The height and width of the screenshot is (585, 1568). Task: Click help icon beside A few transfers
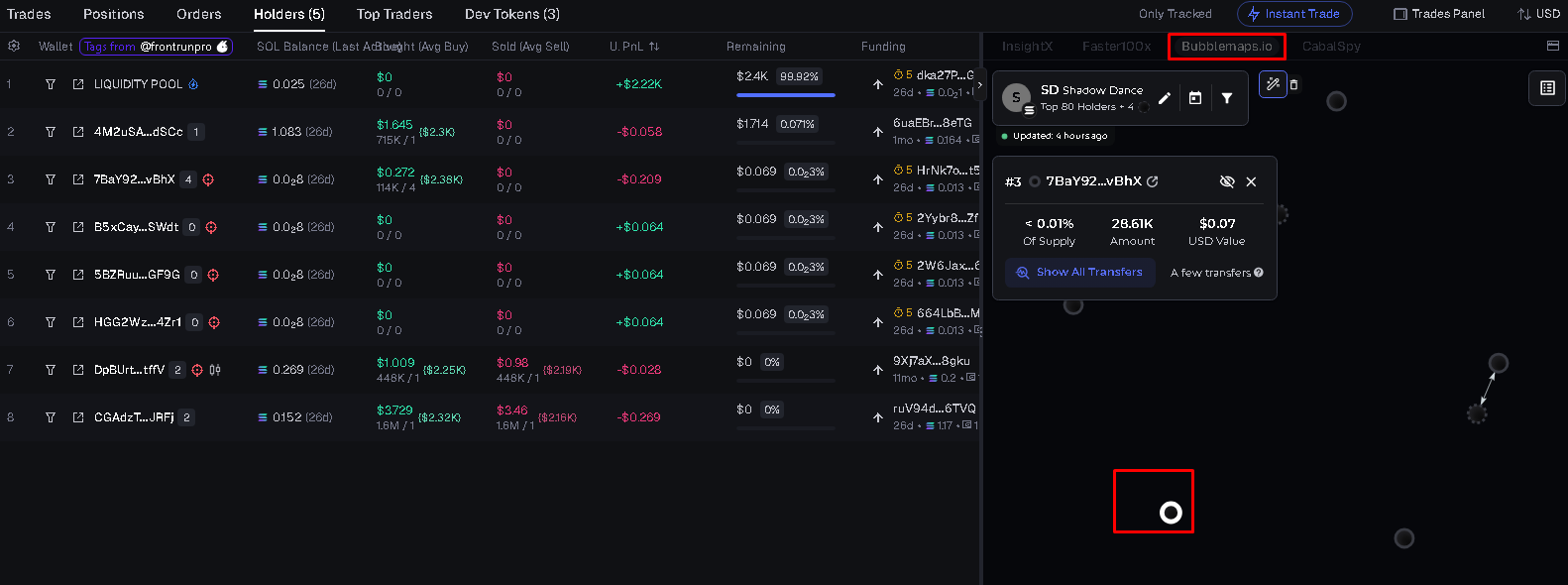tap(1259, 273)
